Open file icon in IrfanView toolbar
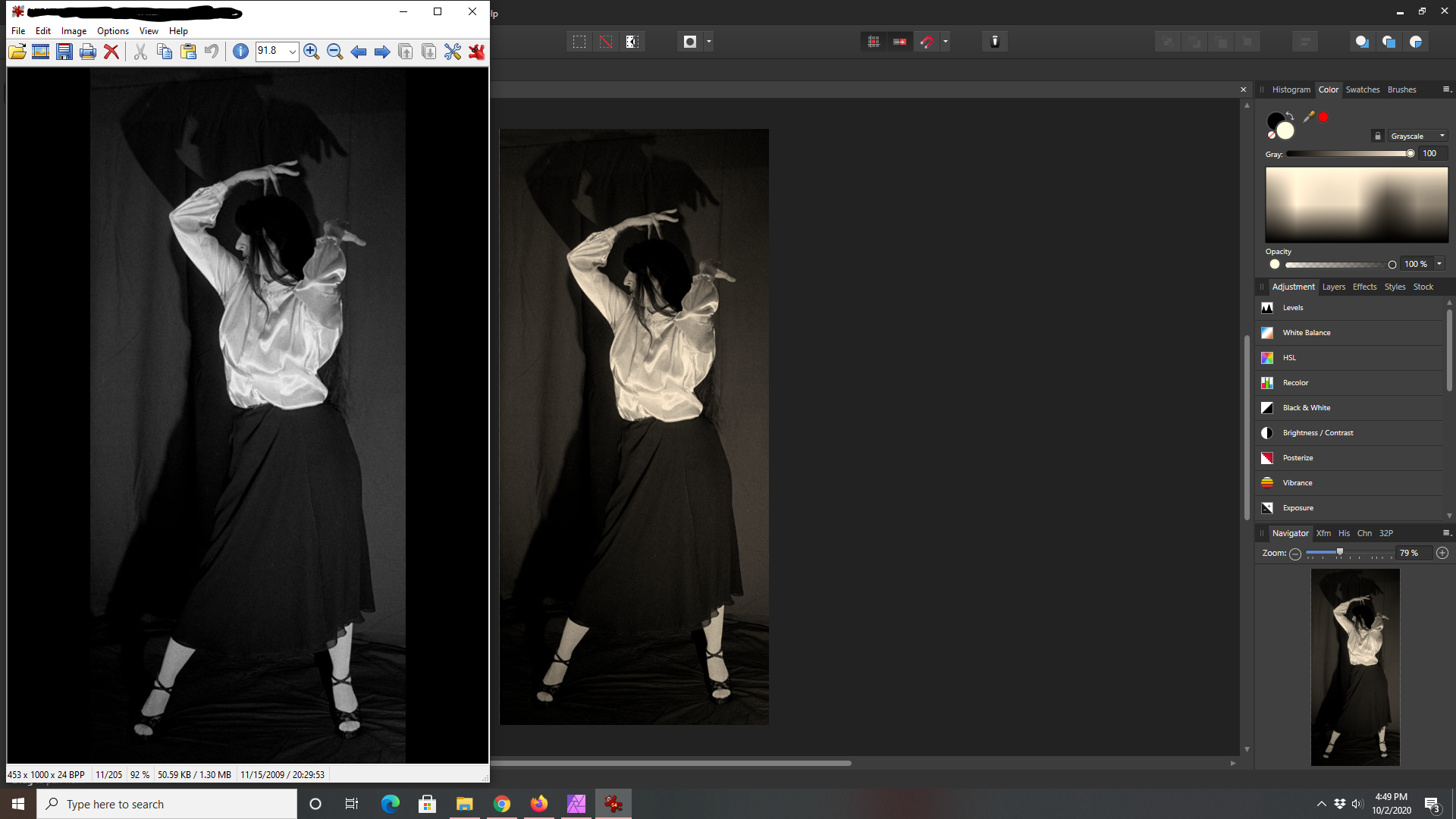Image resolution: width=1456 pixels, height=819 pixels. point(17,52)
